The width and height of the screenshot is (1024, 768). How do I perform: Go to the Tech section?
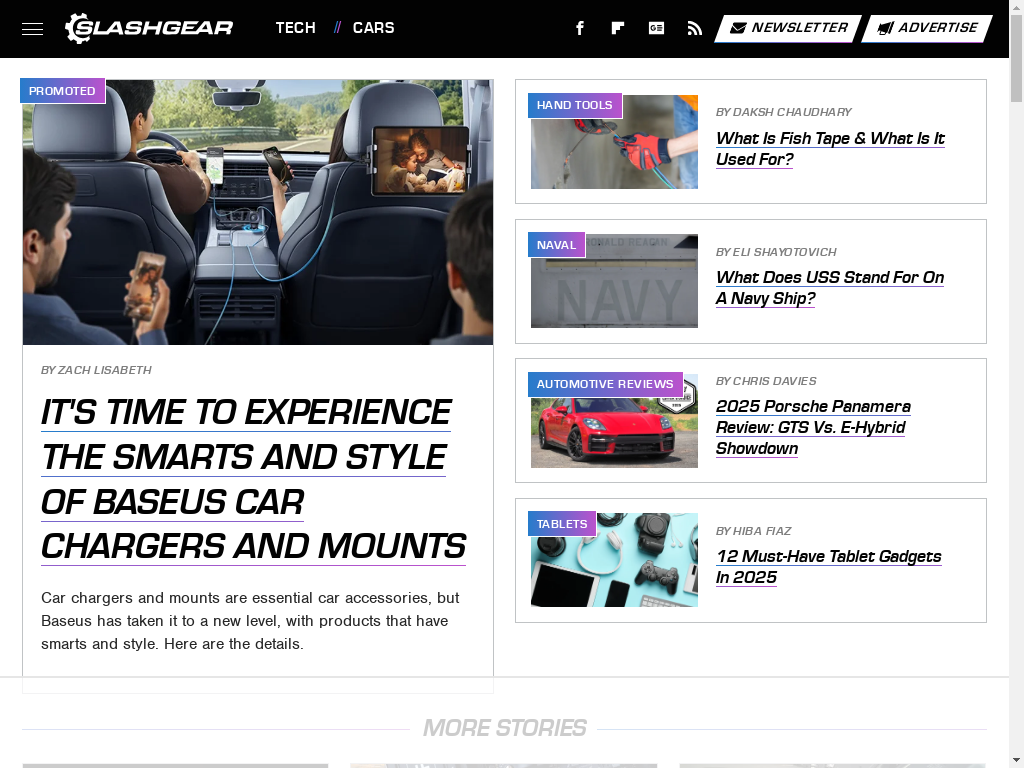tap(295, 28)
